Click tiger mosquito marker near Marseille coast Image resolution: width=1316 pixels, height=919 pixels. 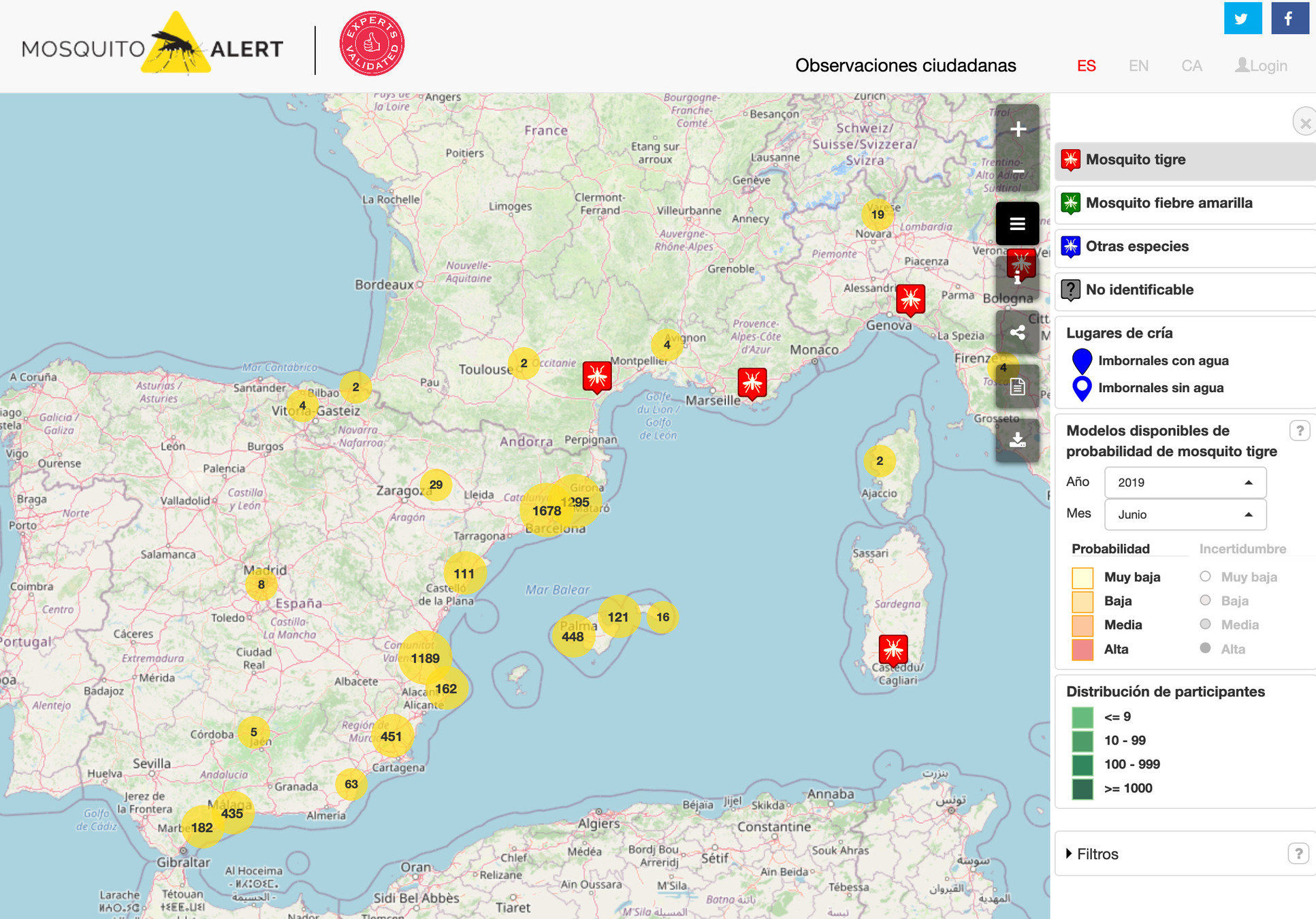(752, 384)
